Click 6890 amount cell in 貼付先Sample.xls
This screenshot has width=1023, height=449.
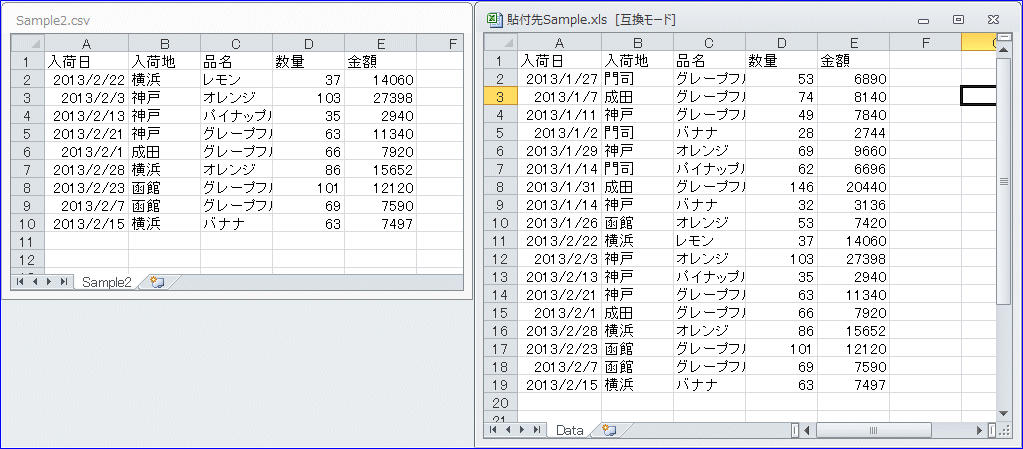[853, 79]
